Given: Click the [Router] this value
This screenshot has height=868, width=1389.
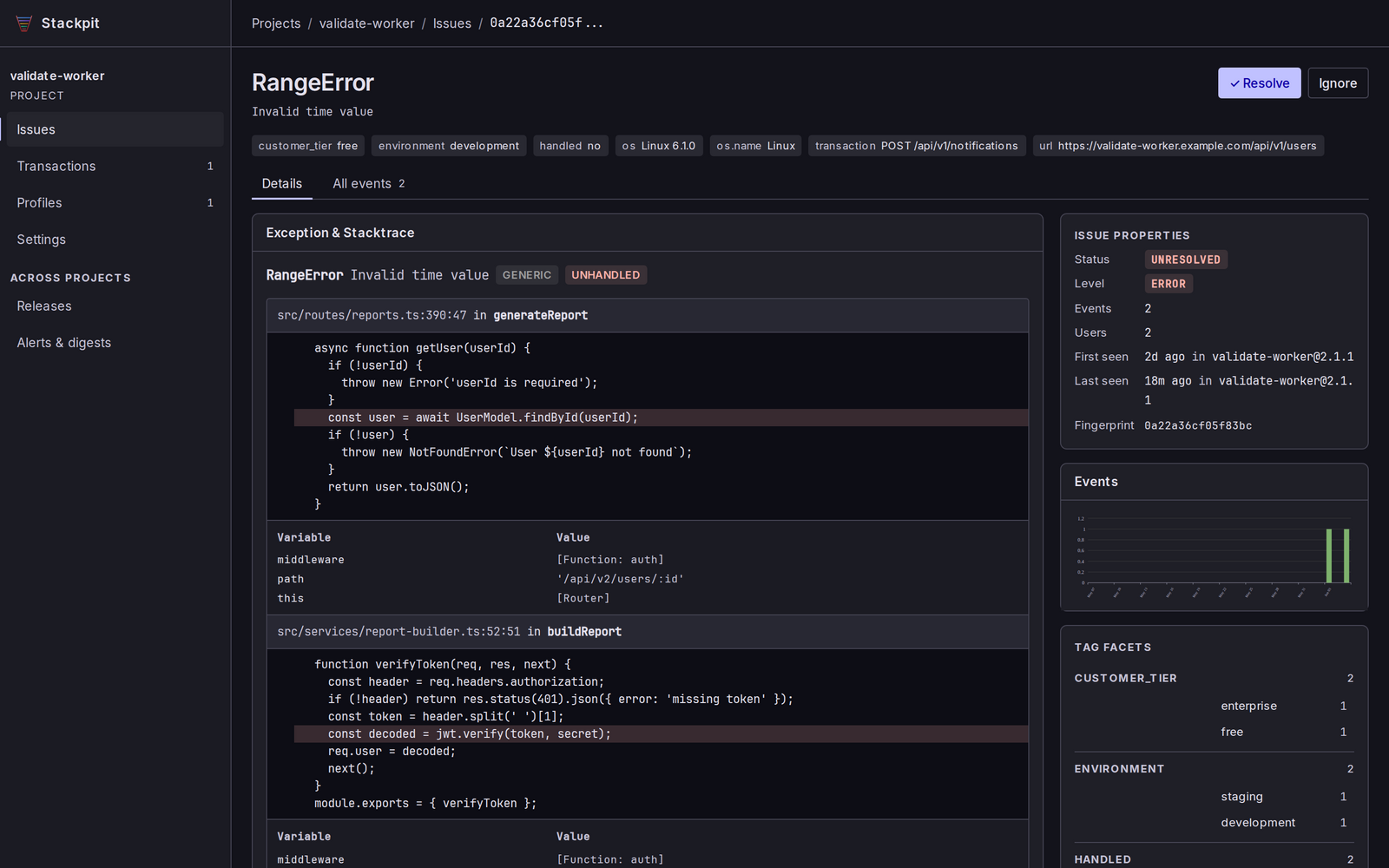Looking at the screenshot, I should 583,598.
